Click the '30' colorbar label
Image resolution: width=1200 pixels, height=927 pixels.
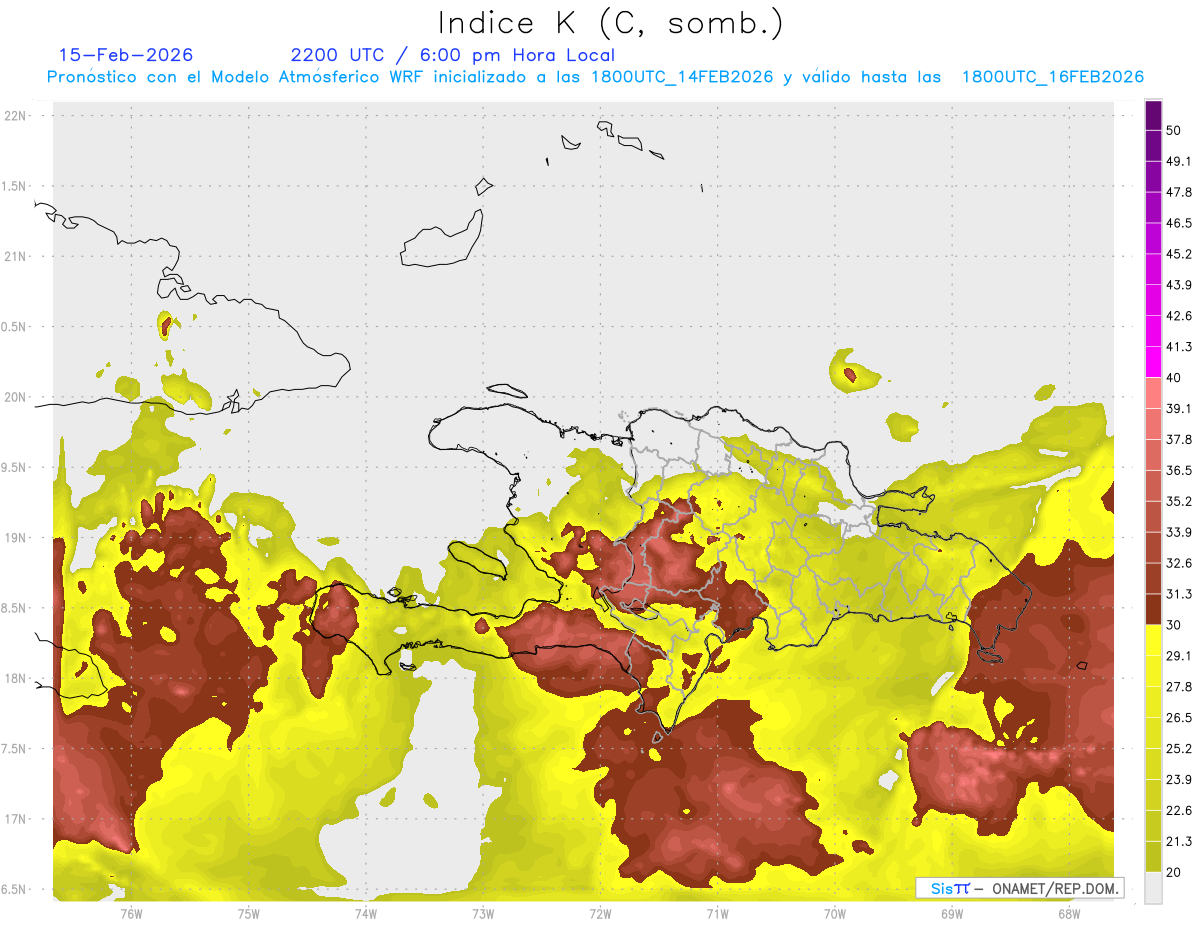pos(1174,625)
